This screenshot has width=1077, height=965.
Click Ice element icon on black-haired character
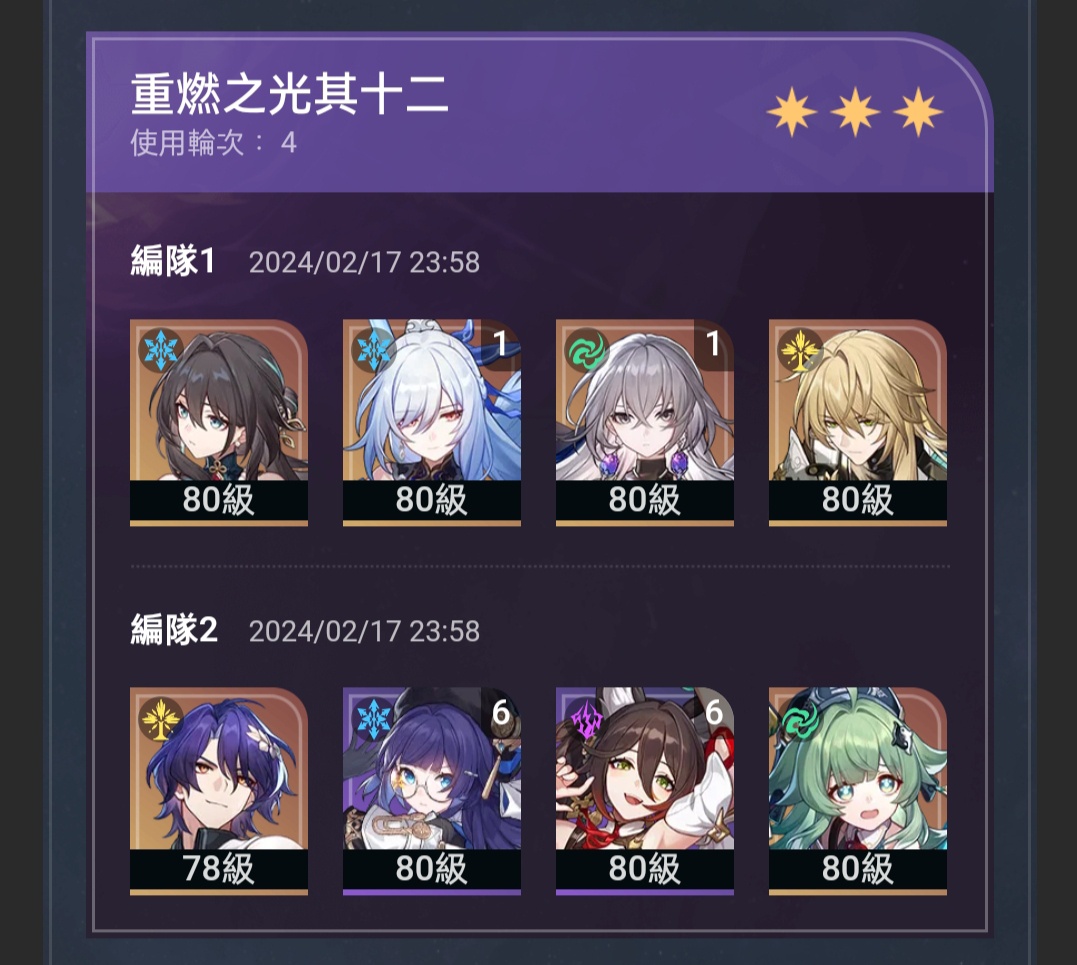point(159,350)
